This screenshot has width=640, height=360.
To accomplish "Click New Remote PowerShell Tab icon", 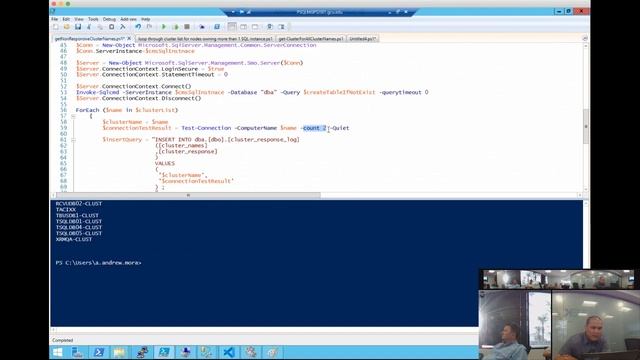I will click(202, 27).
